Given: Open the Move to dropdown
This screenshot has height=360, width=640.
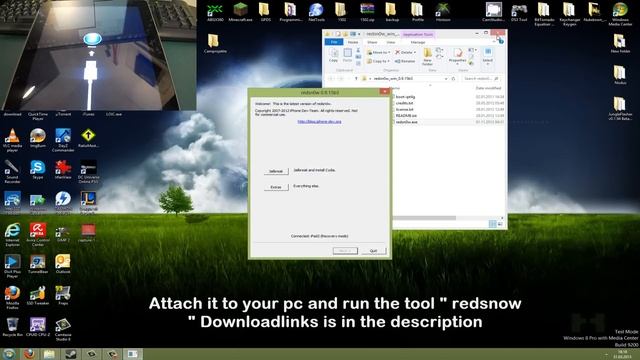Looking at the screenshot, I should (378, 52).
